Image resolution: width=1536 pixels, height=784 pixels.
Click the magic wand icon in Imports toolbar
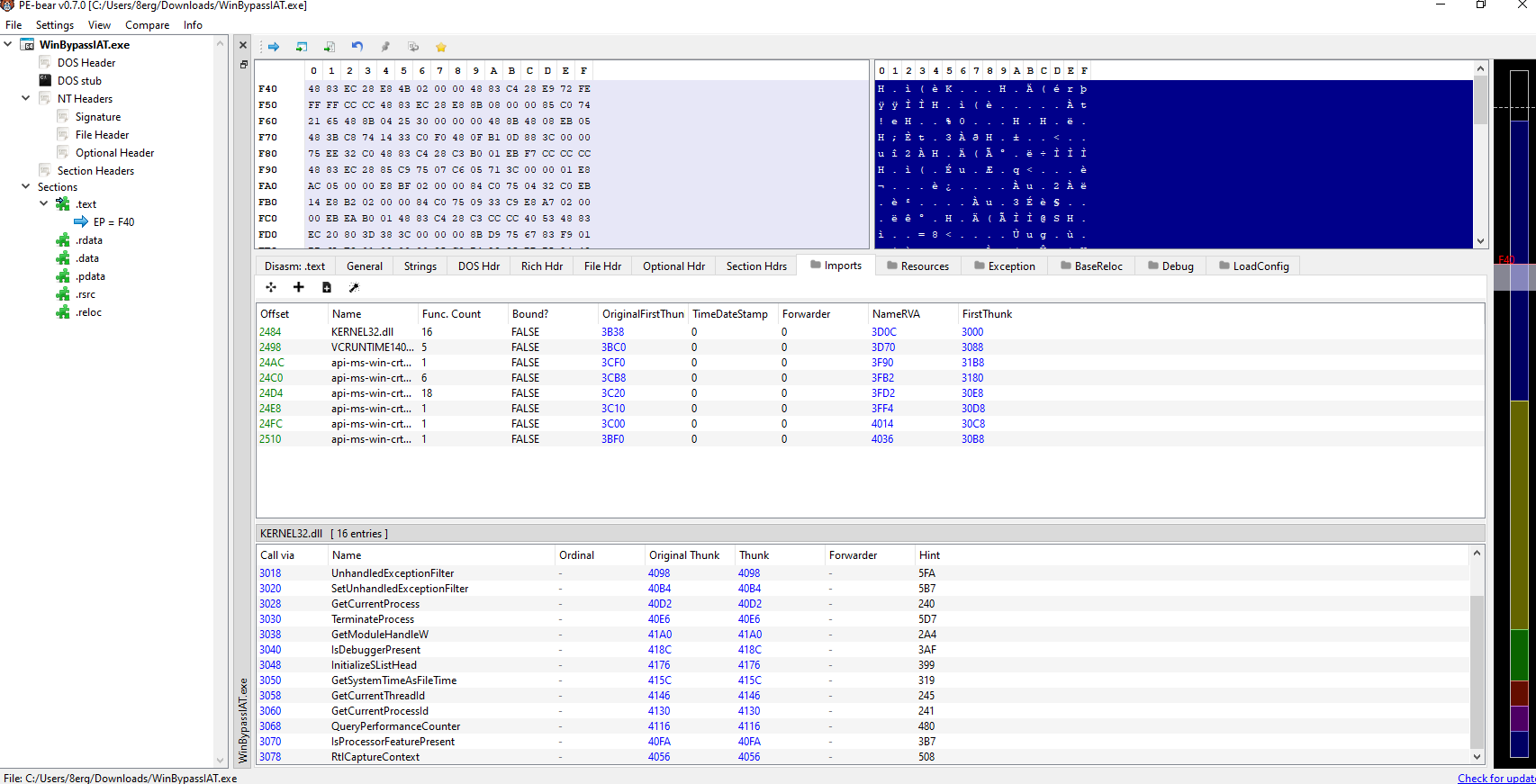(354, 287)
